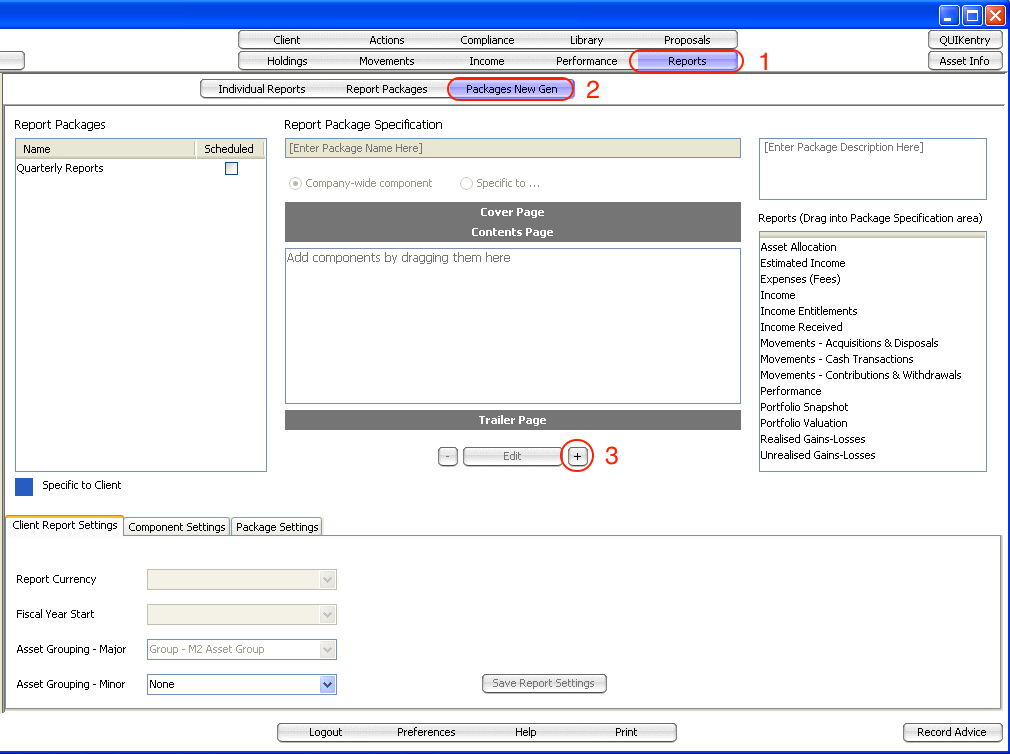Open the Performance menu item

coord(587,61)
